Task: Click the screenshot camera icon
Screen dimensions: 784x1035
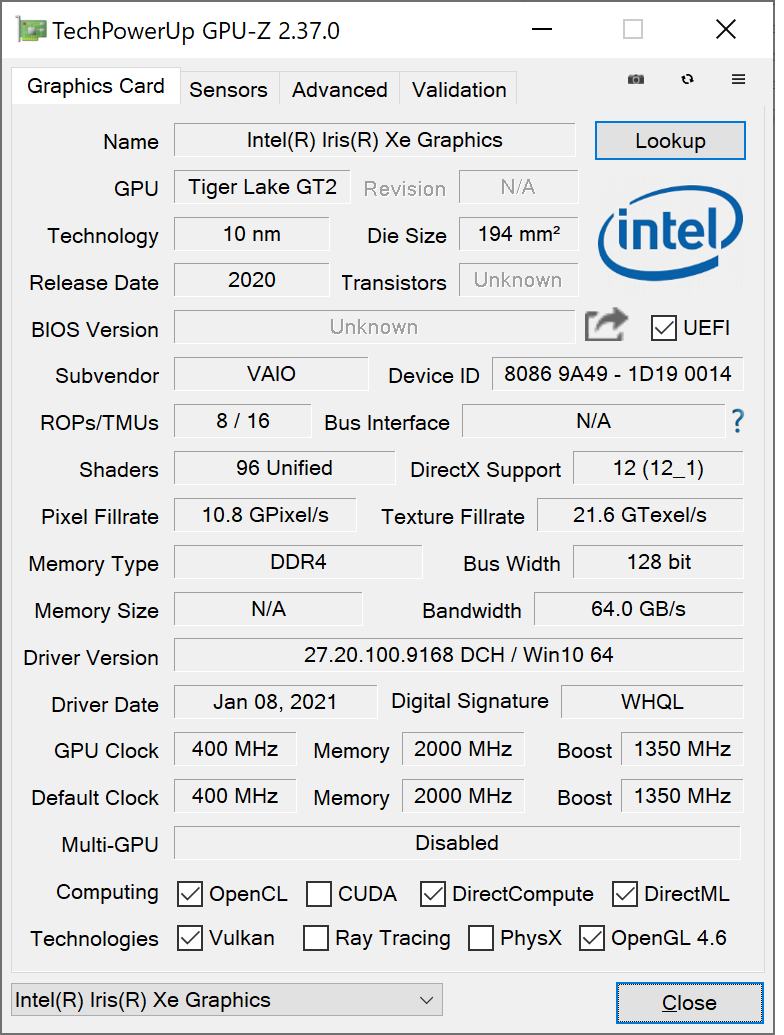Action: tap(636, 79)
